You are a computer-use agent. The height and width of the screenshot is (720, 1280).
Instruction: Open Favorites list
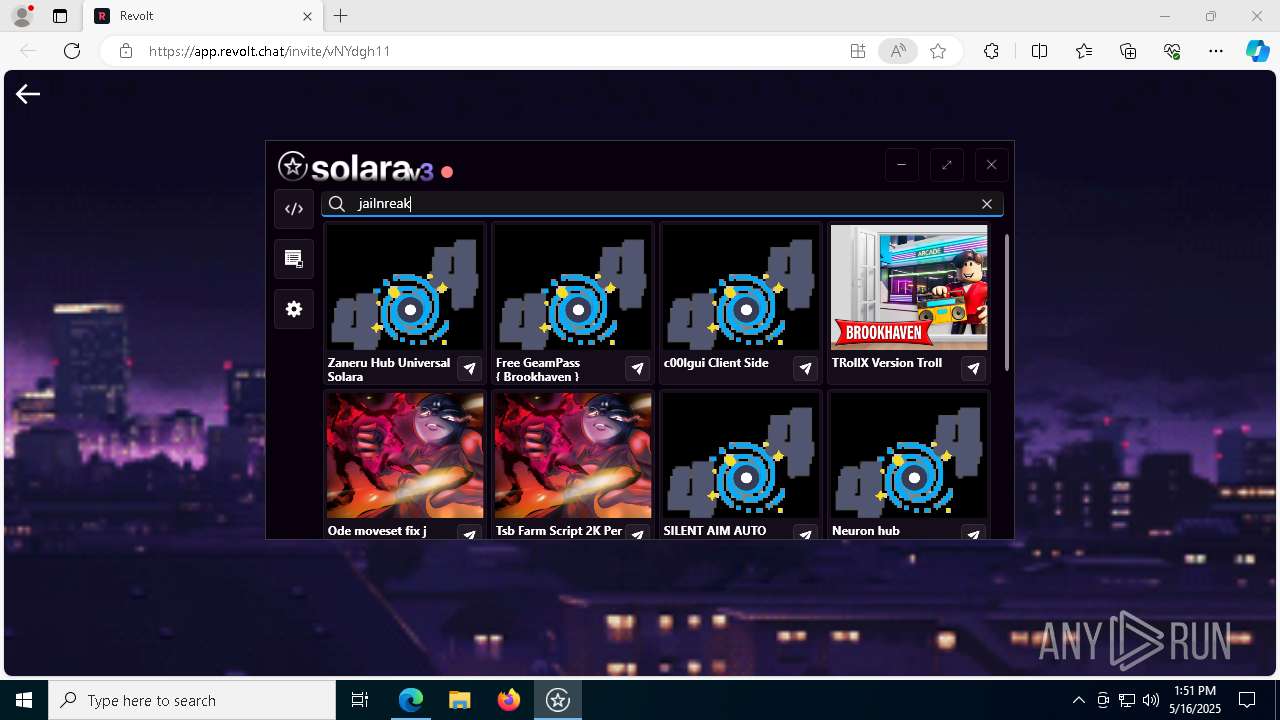(1084, 51)
